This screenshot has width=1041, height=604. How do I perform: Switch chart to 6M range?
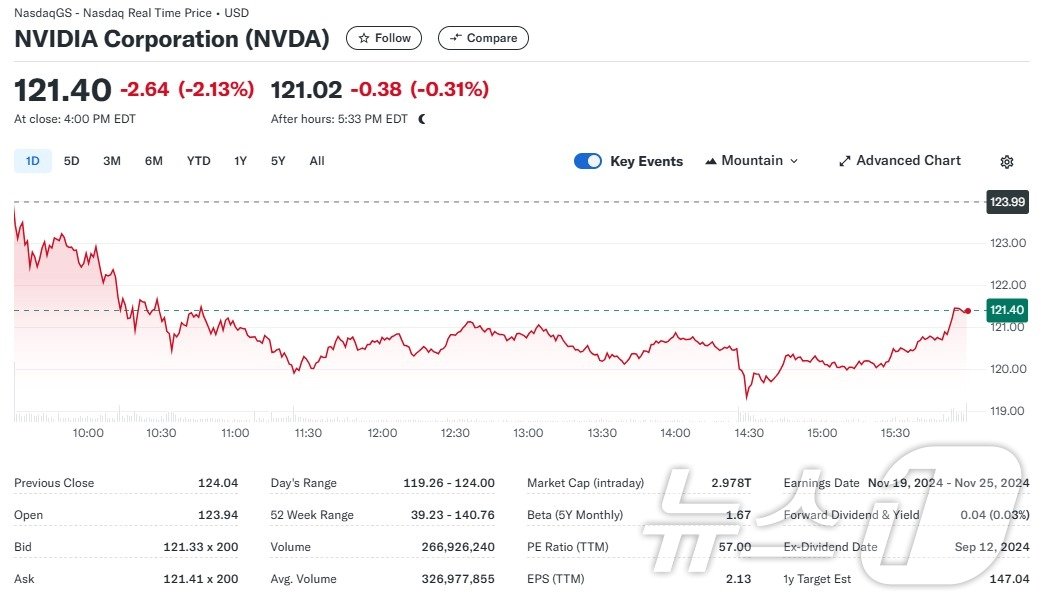click(x=153, y=161)
